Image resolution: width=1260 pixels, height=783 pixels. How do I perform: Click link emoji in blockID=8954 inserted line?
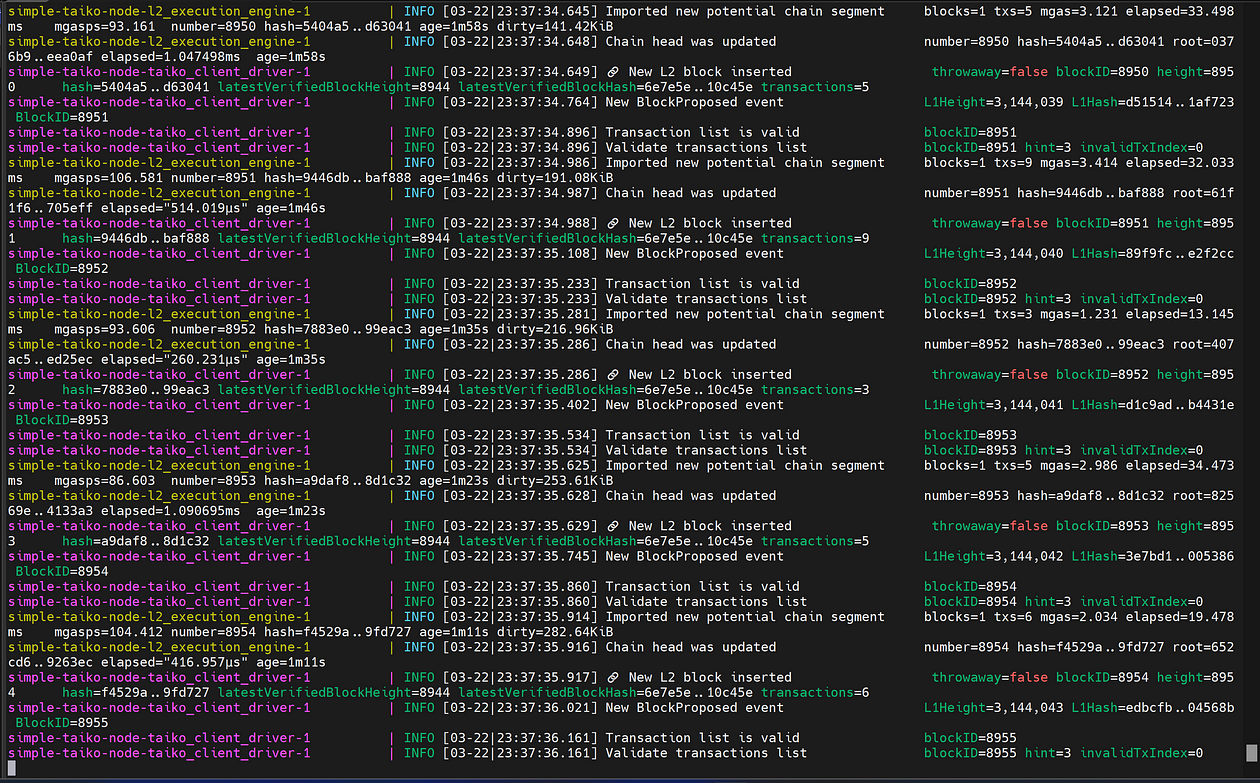coord(612,677)
